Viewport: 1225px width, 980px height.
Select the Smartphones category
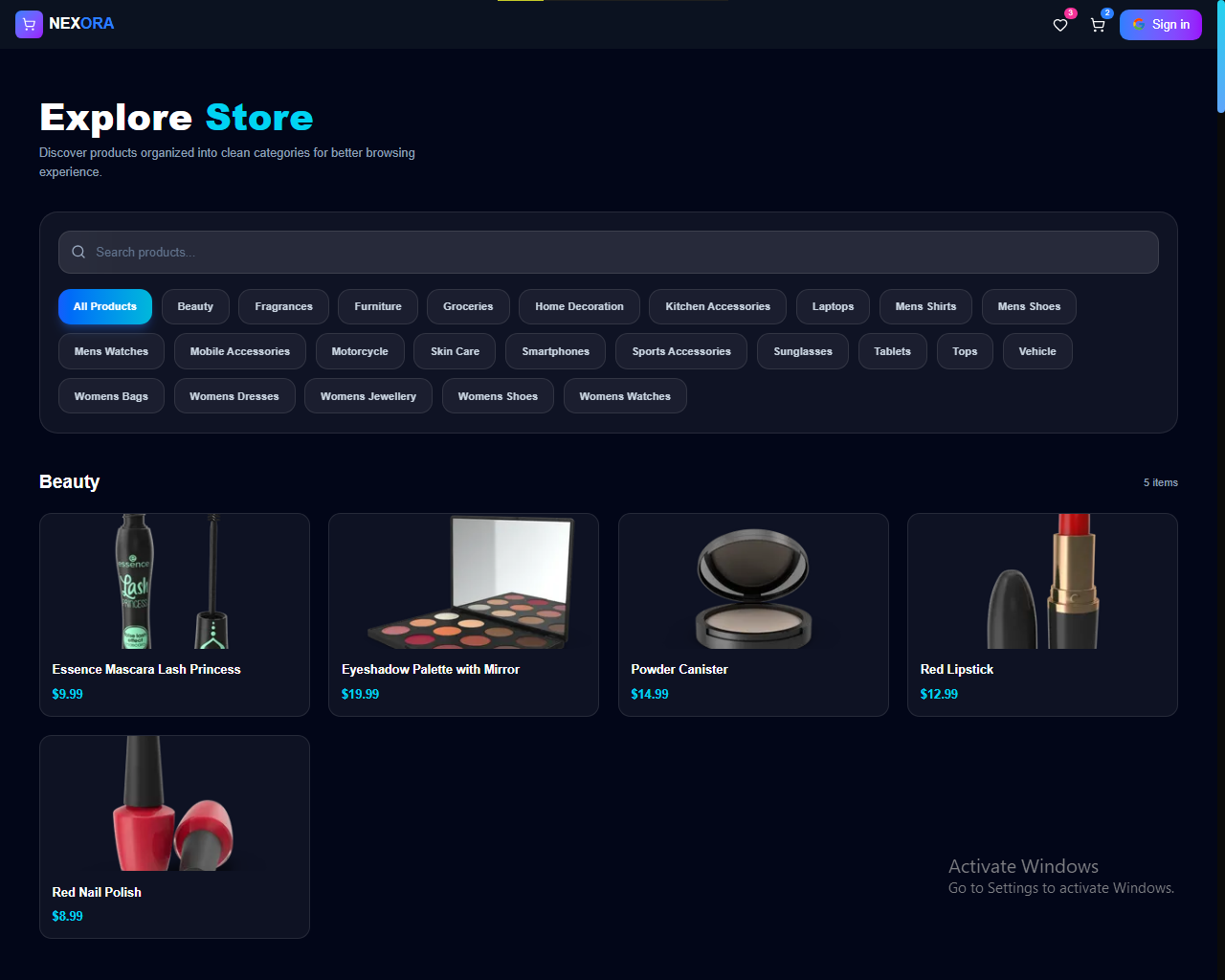[556, 352]
